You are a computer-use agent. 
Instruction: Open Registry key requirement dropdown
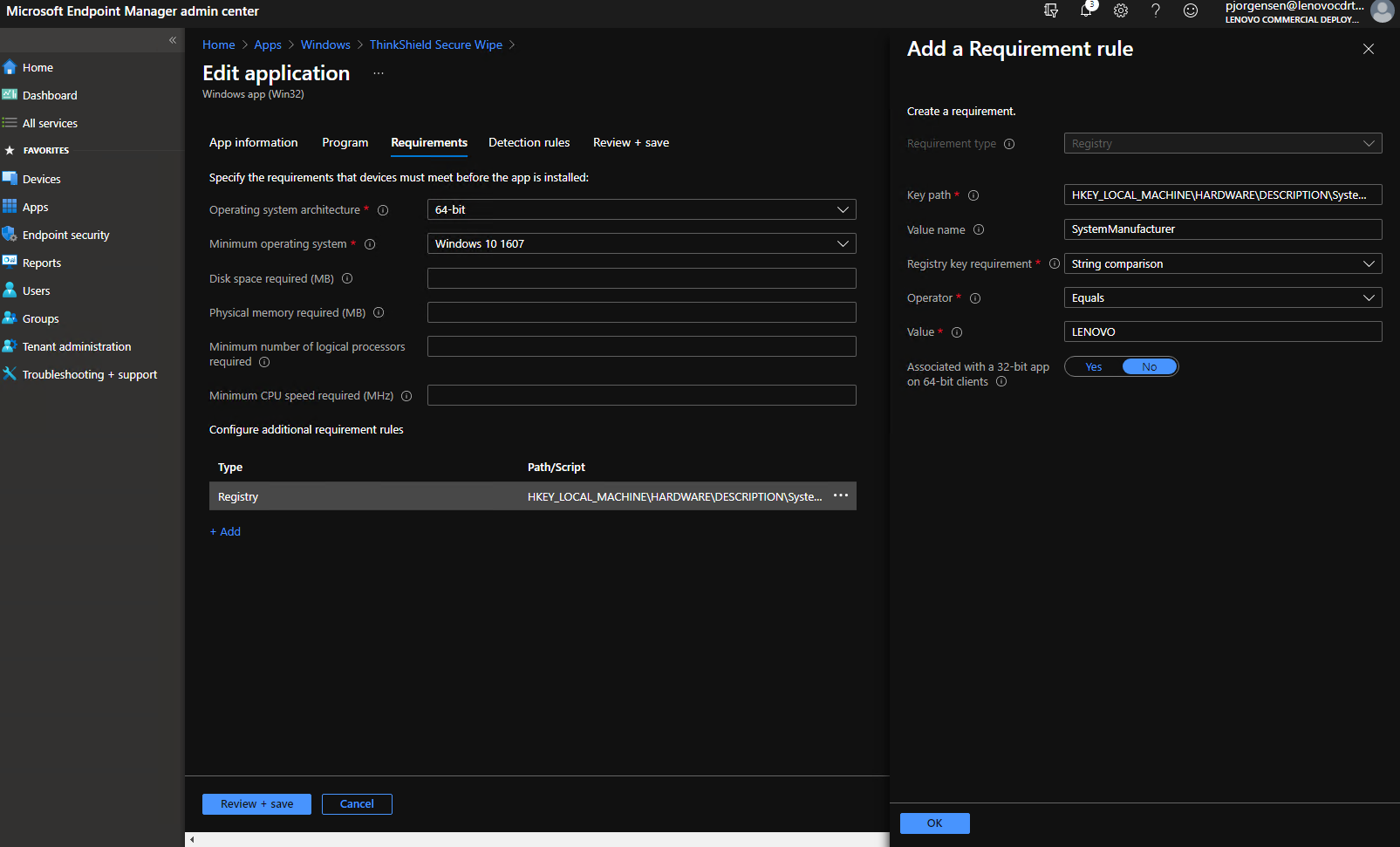click(x=1223, y=263)
